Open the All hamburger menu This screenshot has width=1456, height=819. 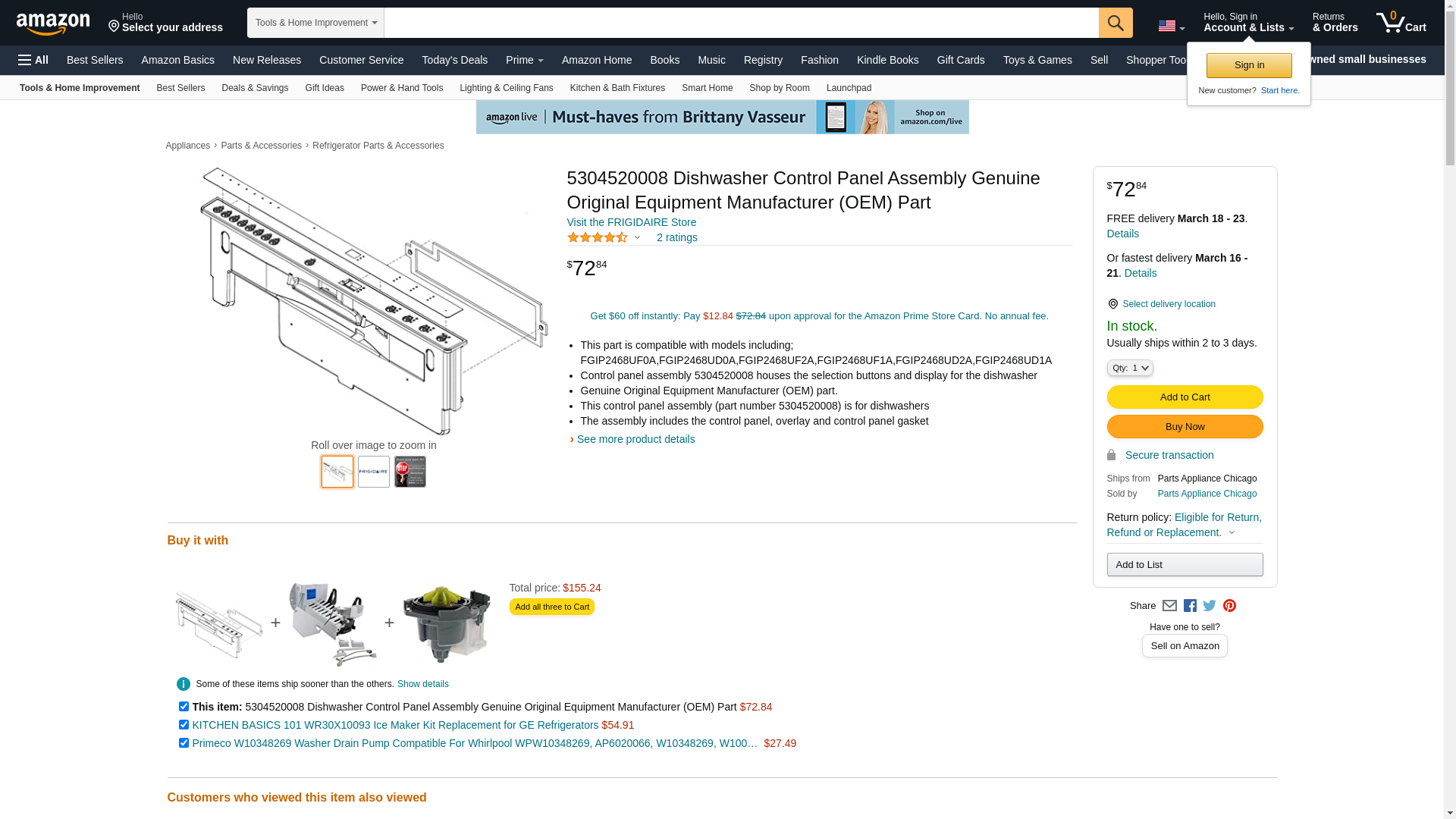pyautogui.click(x=33, y=60)
